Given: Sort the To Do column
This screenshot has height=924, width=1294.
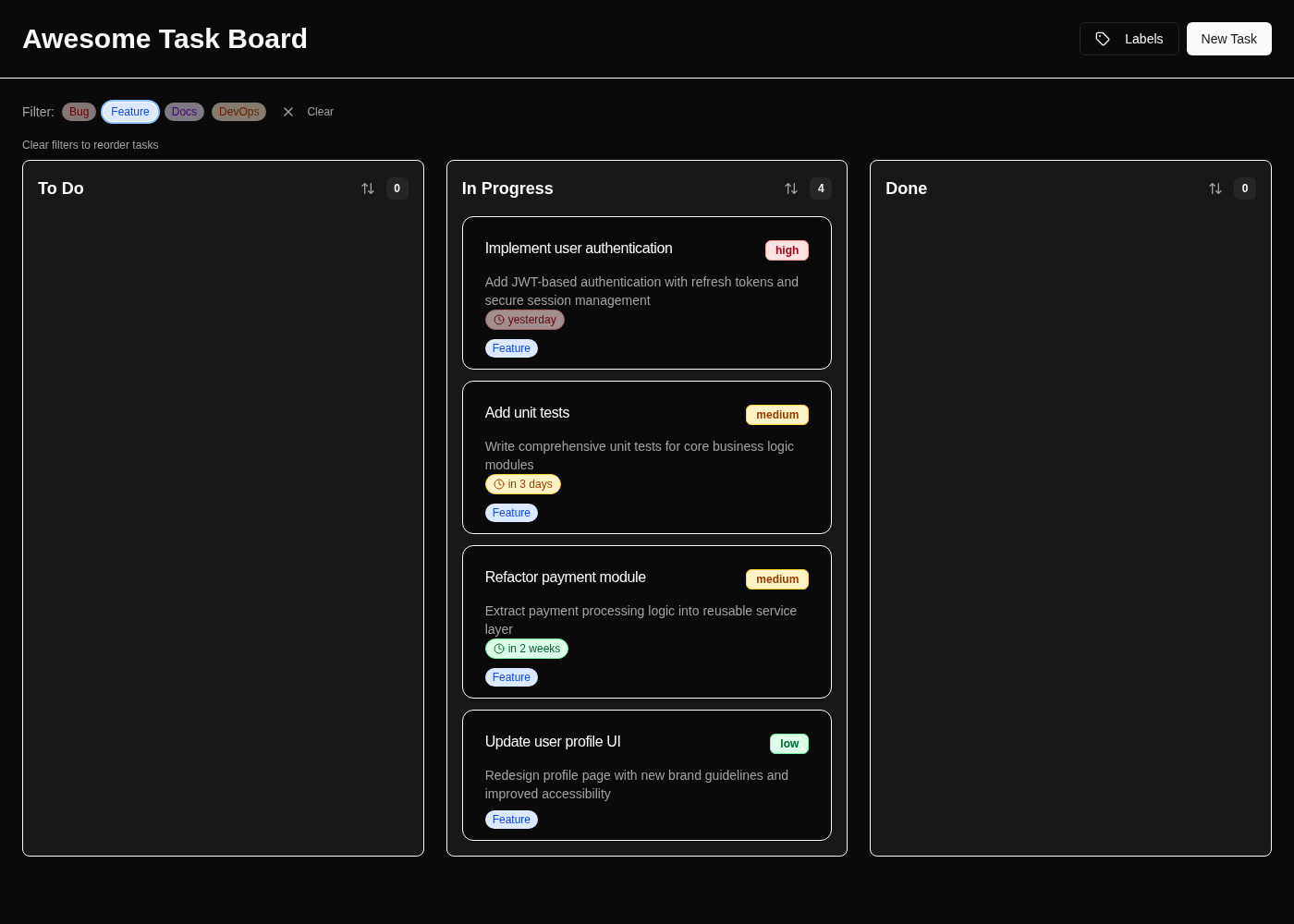Looking at the screenshot, I should pyautogui.click(x=368, y=188).
